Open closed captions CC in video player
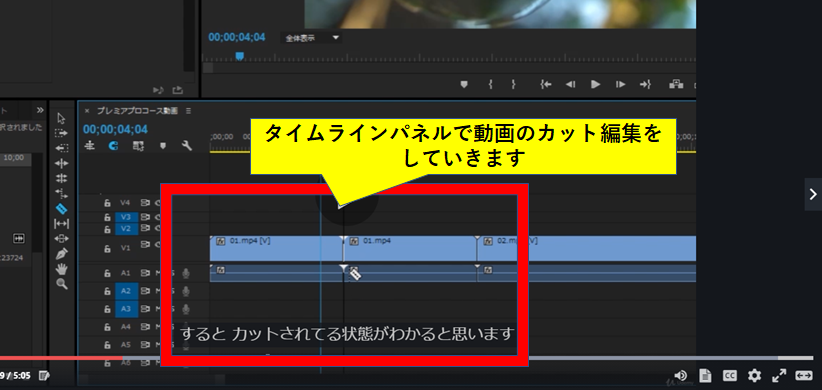Screen dimensions: 822x390 [x=730, y=375]
